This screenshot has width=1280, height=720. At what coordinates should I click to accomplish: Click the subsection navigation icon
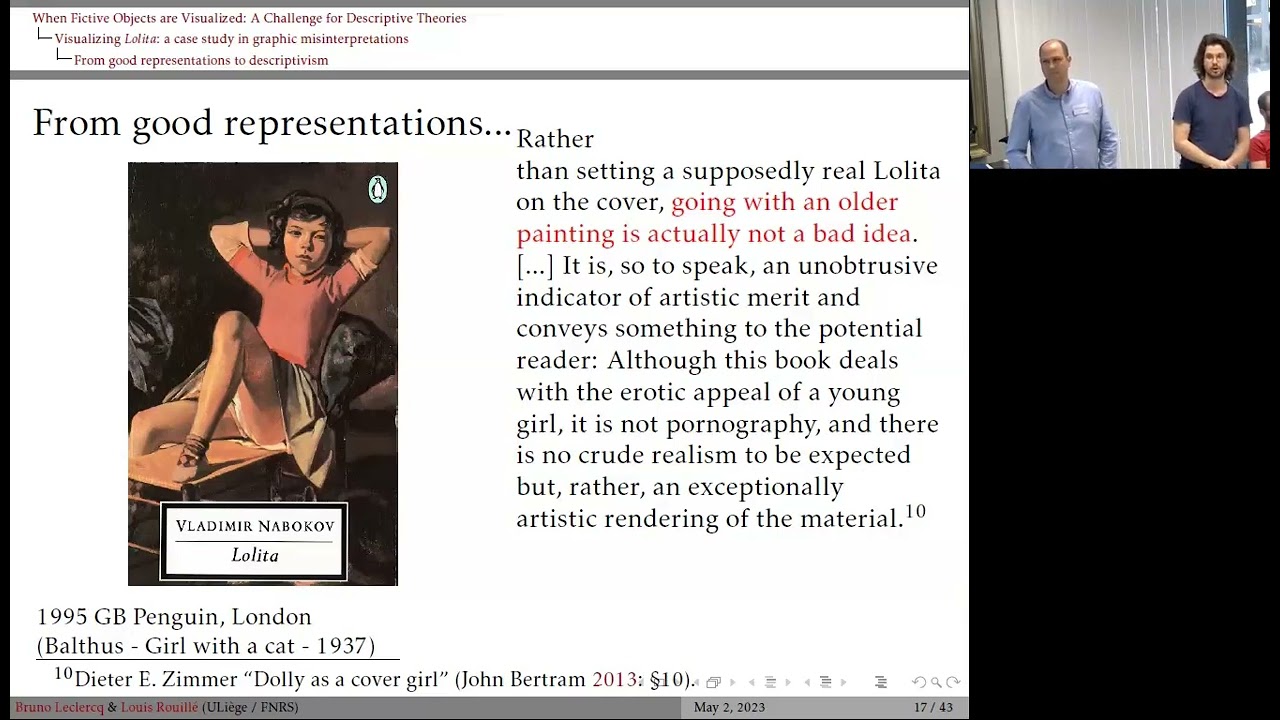pos(770,682)
